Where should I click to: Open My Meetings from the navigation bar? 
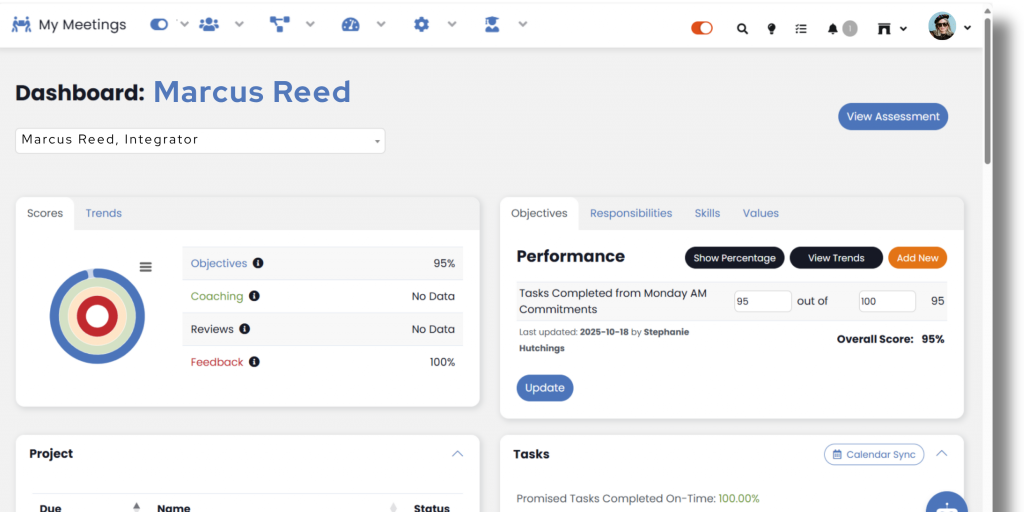click(x=69, y=25)
